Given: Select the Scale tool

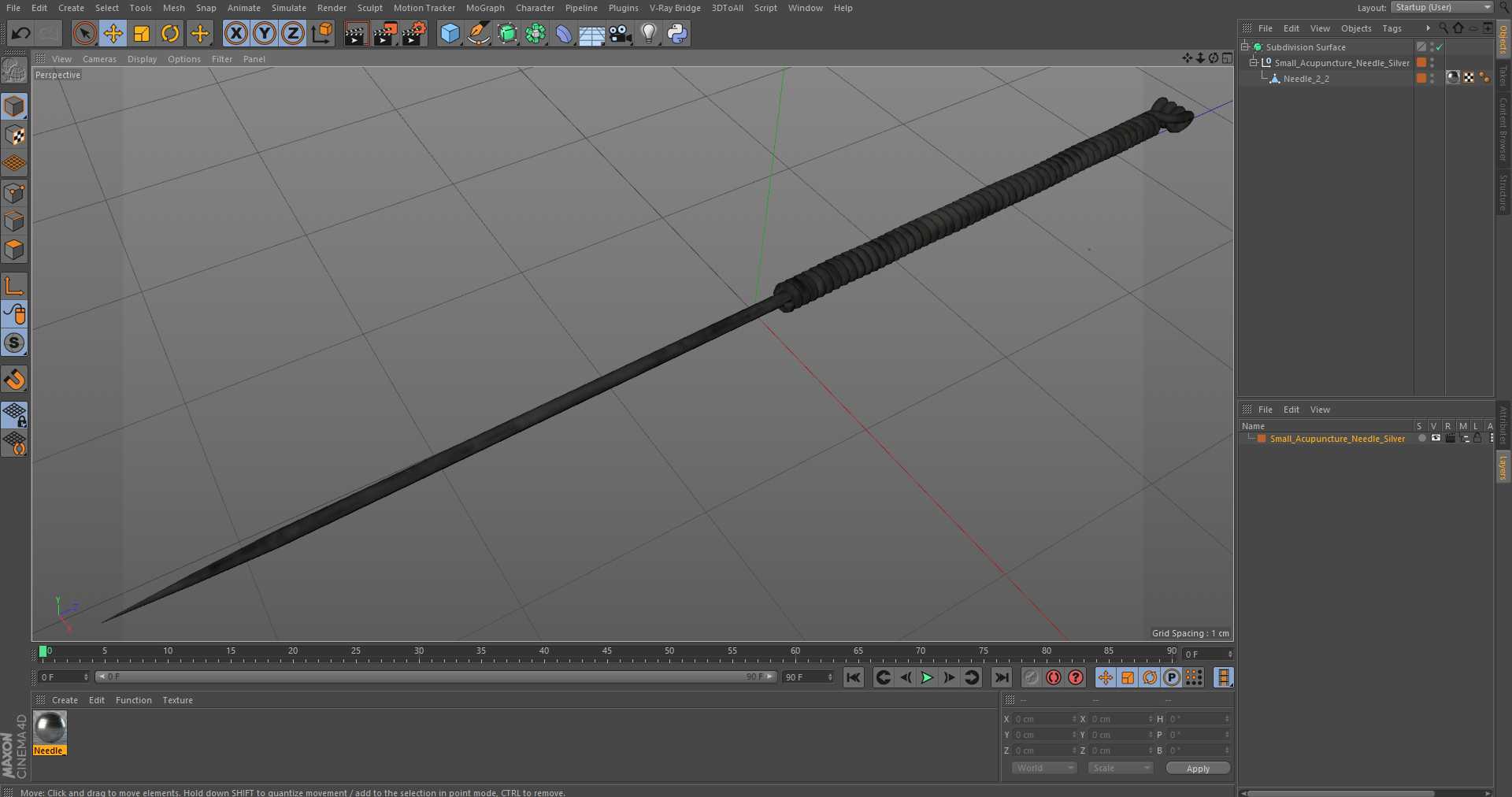Looking at the screenshot, I should point(142,33).
